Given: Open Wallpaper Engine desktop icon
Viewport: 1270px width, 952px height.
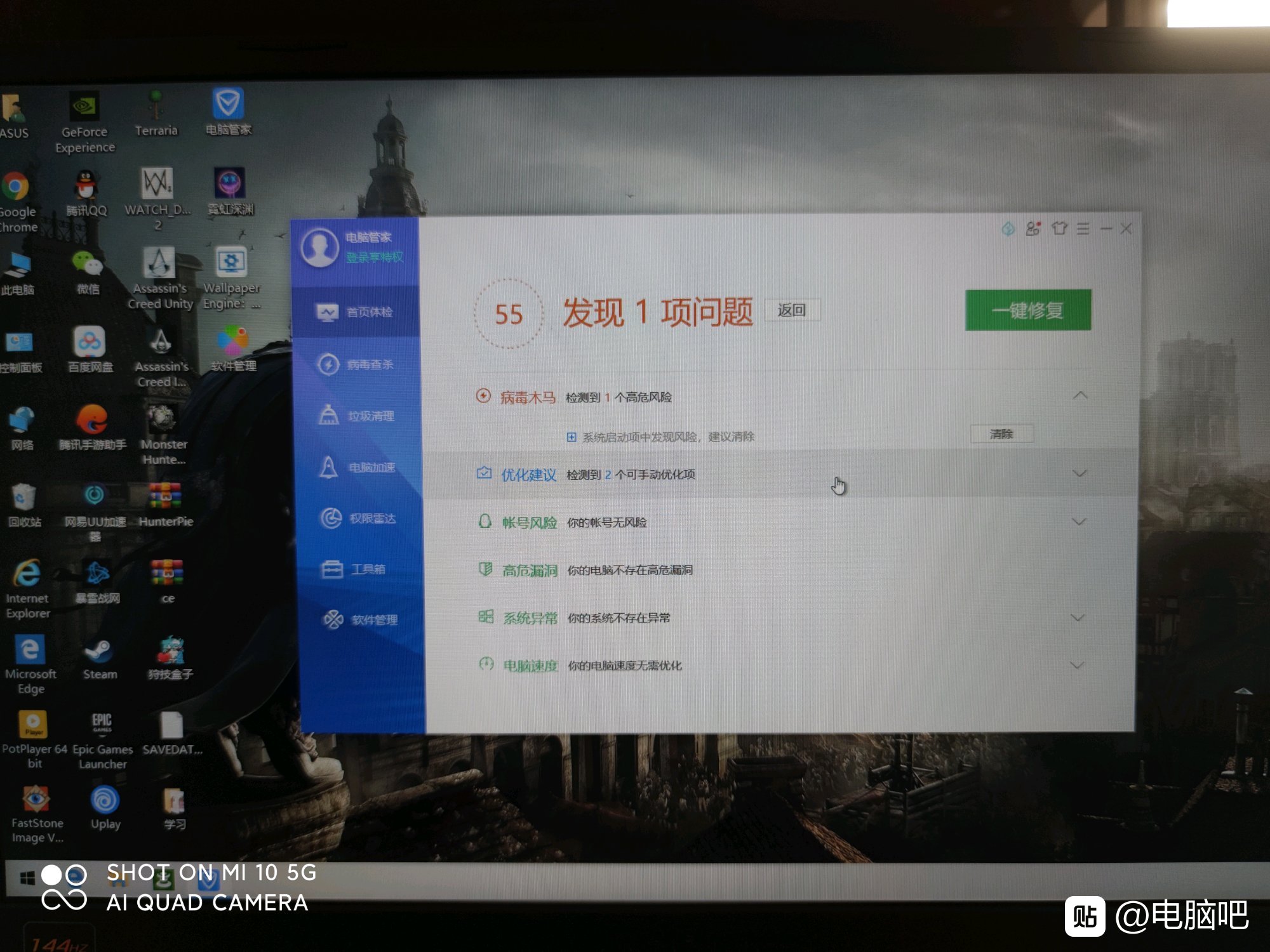Looking at the screenshot, I should pyautogui.click(x=232, y=278).
